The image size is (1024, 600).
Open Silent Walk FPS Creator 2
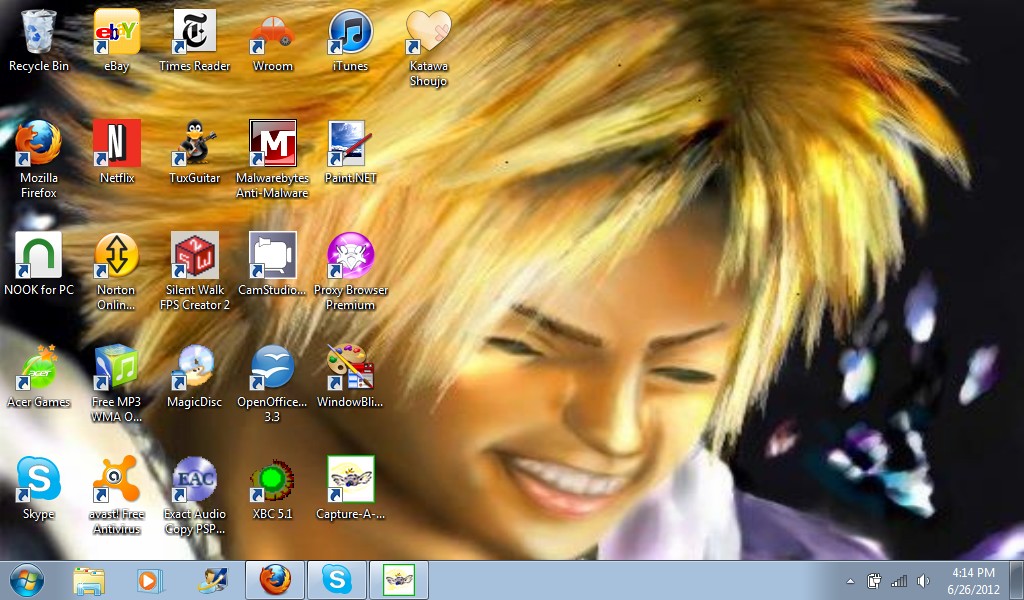(x=194, y=257)
